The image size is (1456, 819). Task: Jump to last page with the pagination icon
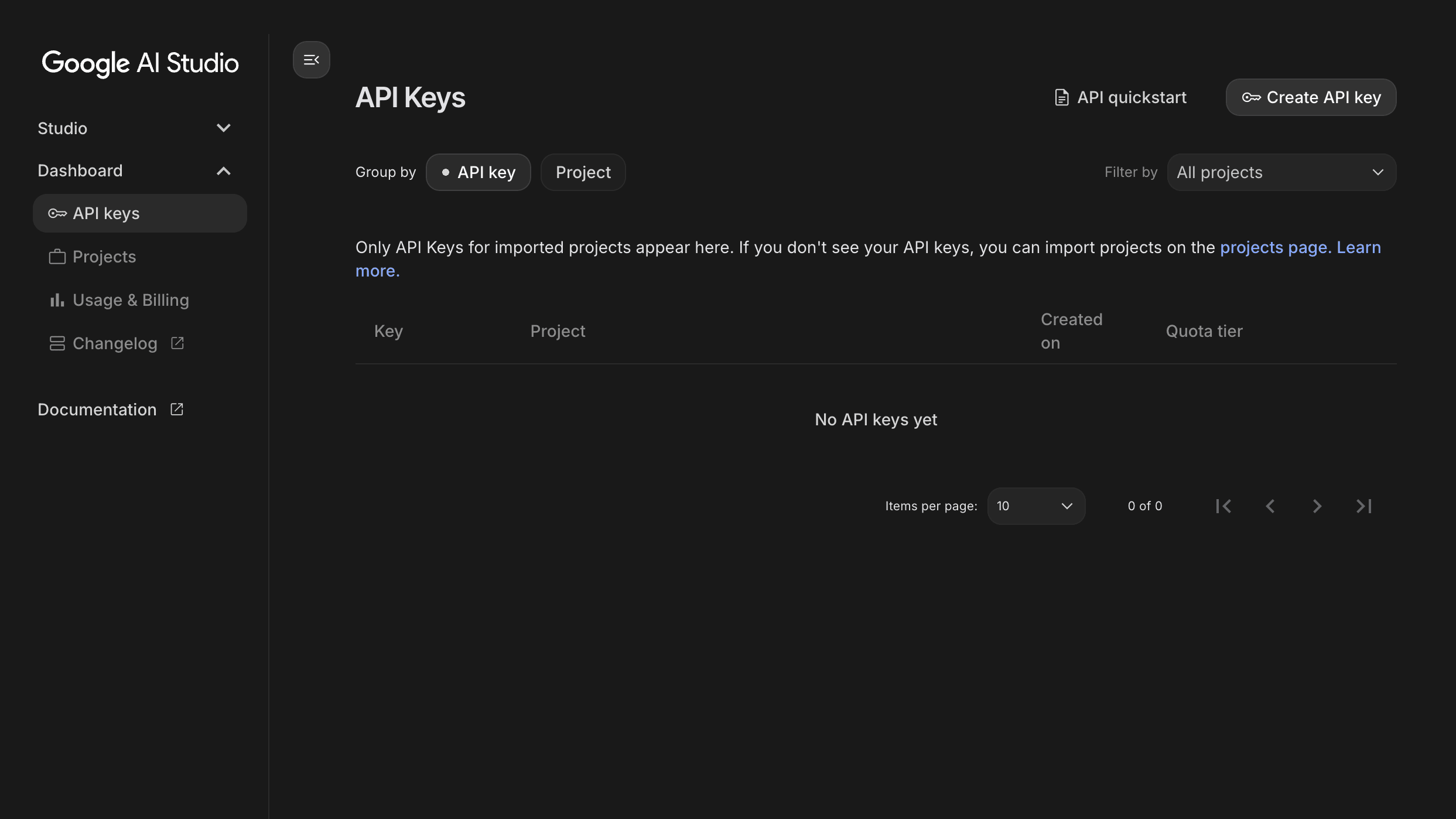(1364, 506)
